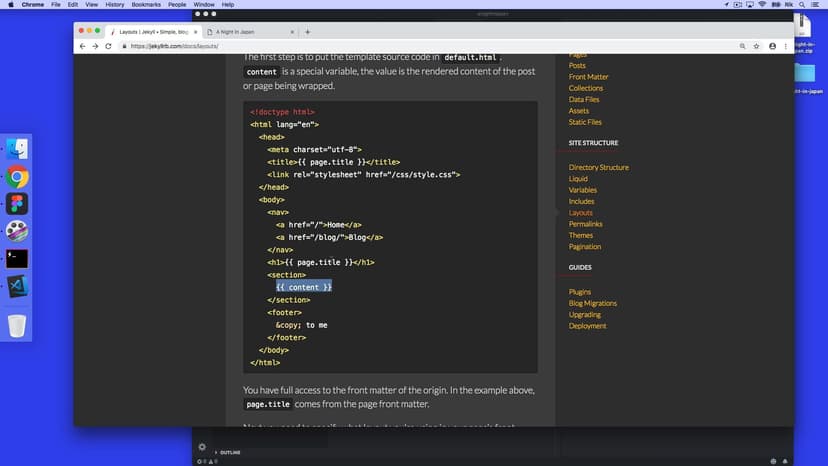This screenshot has height=466, width=828.
Task: Click the zoom magnifier icon in address bar
Action: [x=742, y=46]
